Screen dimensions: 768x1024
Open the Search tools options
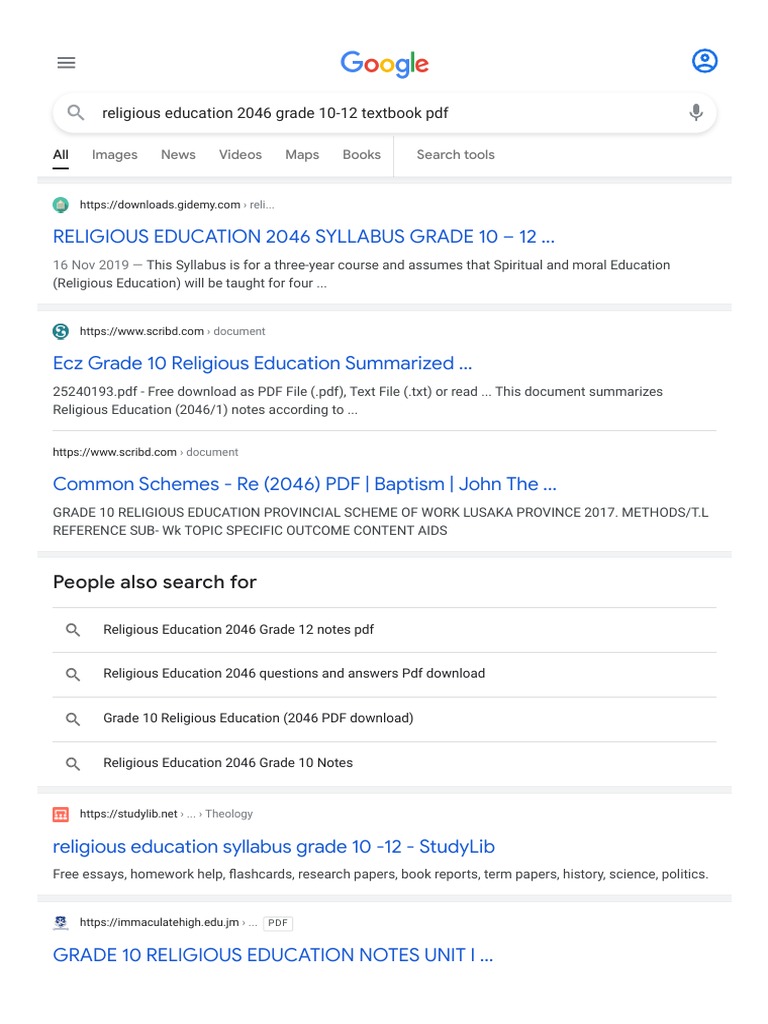coord(455,155)
